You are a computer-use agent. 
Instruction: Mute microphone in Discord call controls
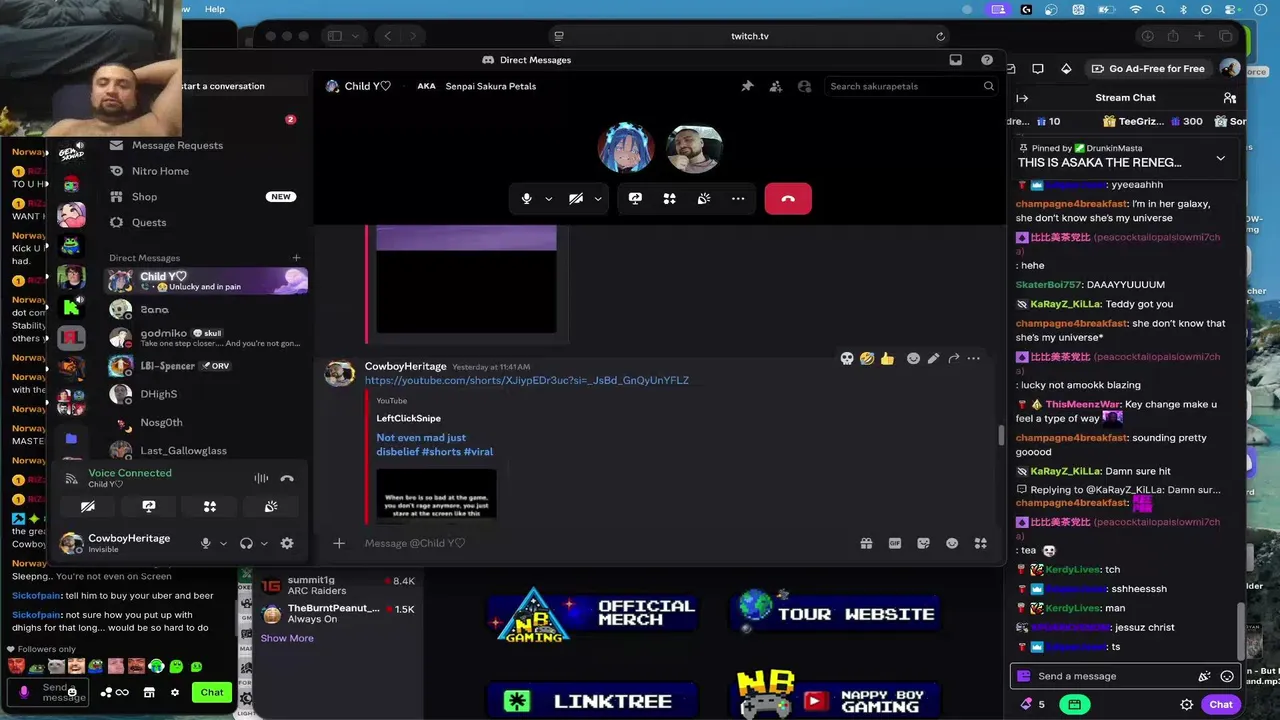pyautogui.click(x=527, y=199)
